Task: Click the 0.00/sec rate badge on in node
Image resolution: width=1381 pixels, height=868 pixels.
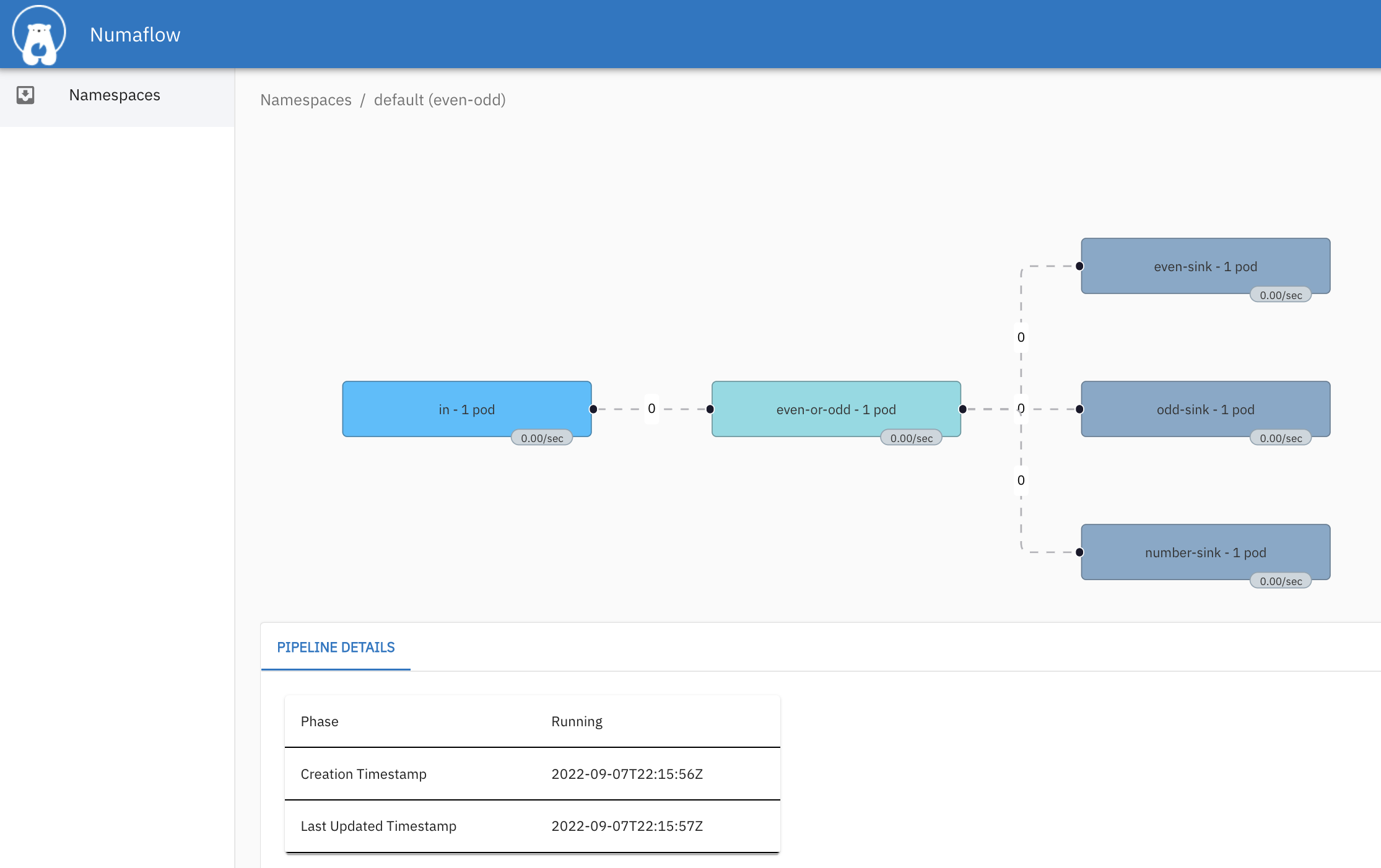Action: [542, 438]
